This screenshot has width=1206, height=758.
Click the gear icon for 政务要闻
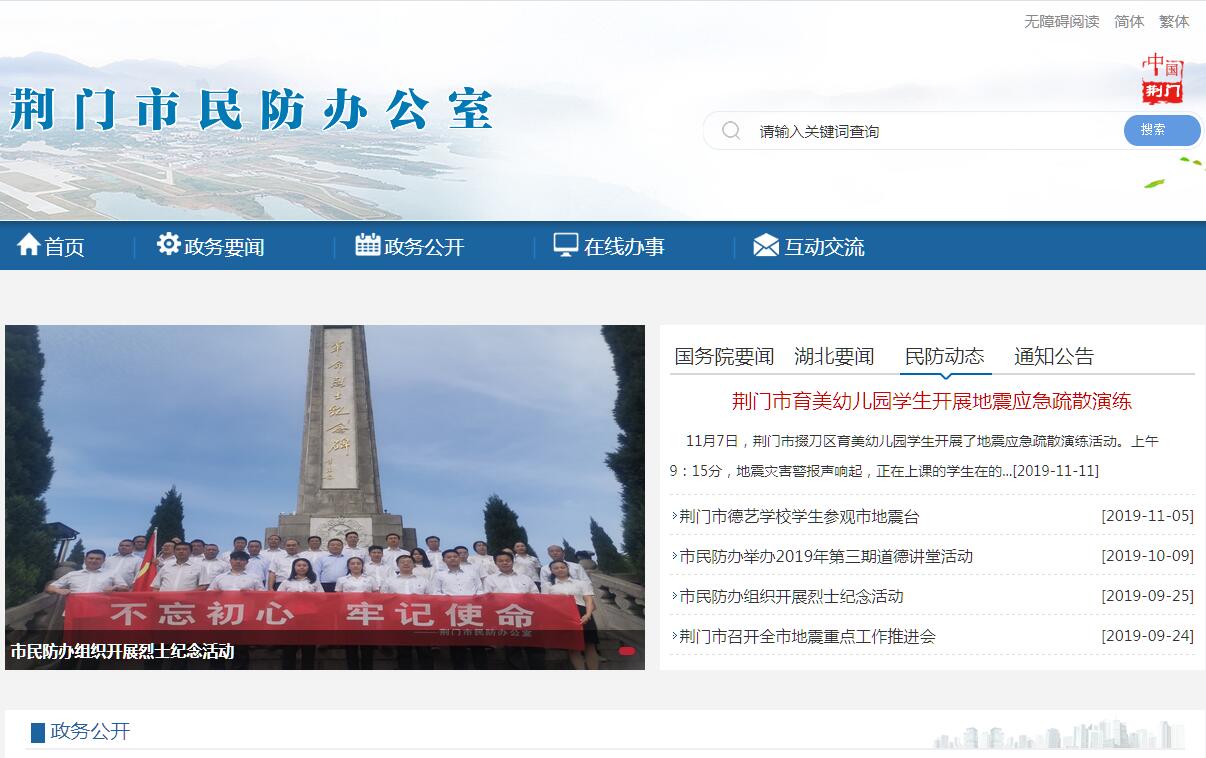(x=168, y=244)
